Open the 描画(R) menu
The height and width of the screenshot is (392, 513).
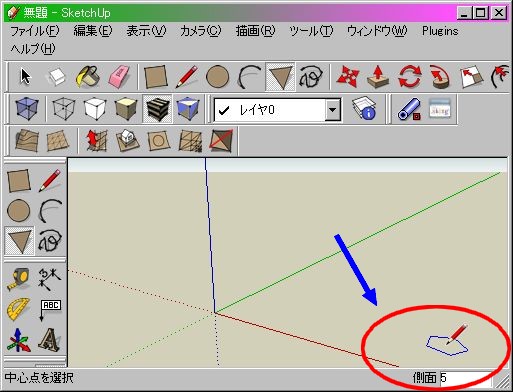tap(255, 31)
